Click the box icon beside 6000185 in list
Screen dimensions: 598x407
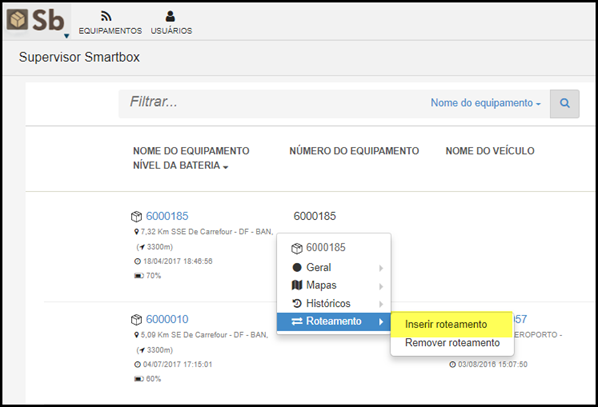[x=136, y=217]
